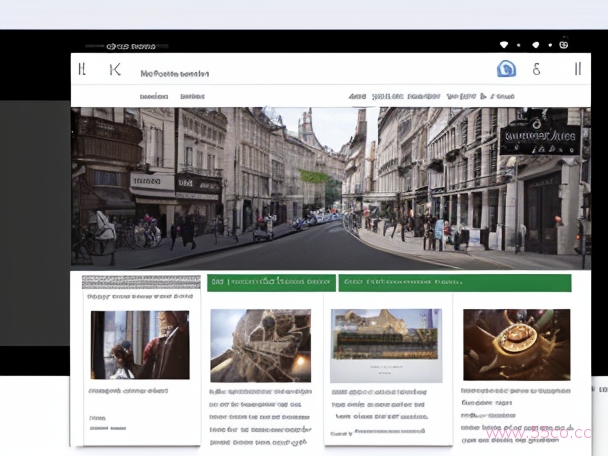Click the double-bar icon at header's left edge

point(82,69)
